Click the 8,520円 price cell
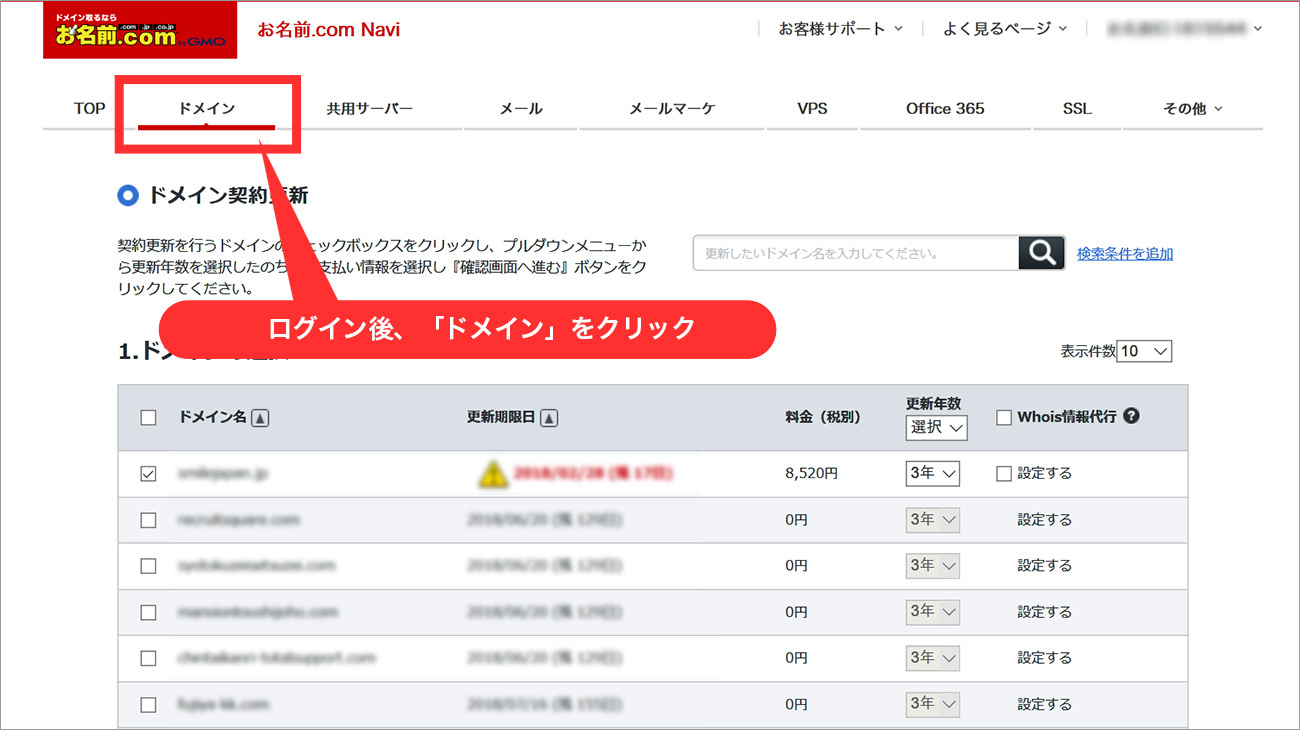This screenshot has height=730, width=1300. click(x=811, y=474)
